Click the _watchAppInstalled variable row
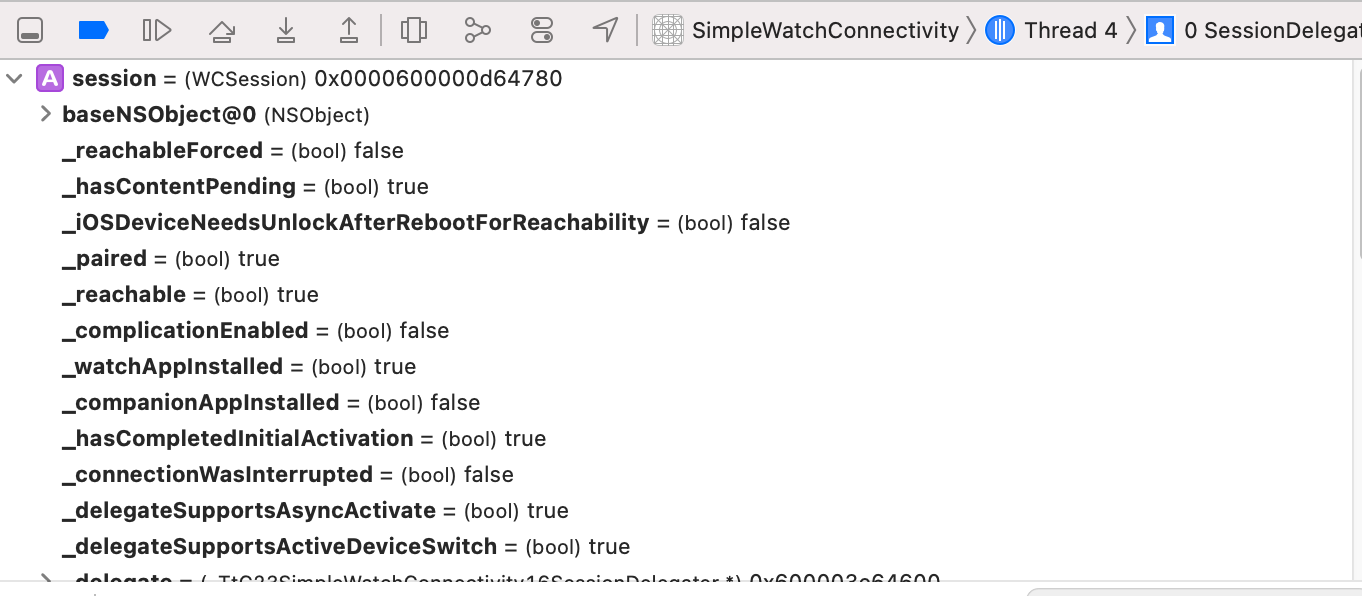 tap(238, 367)
